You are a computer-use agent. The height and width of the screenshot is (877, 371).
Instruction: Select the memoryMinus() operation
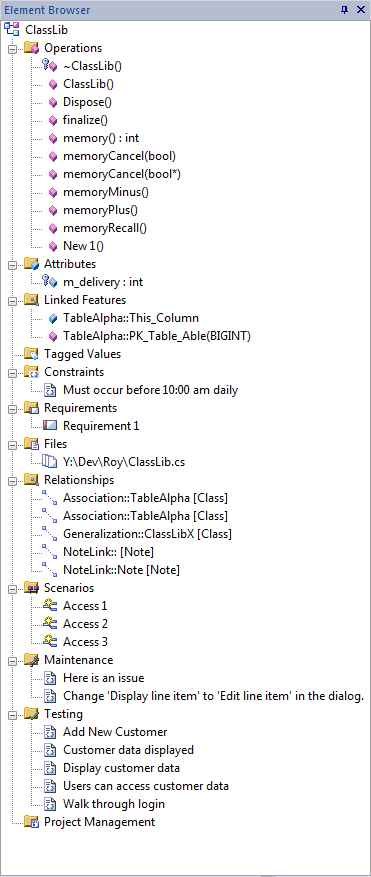point(106,192)
